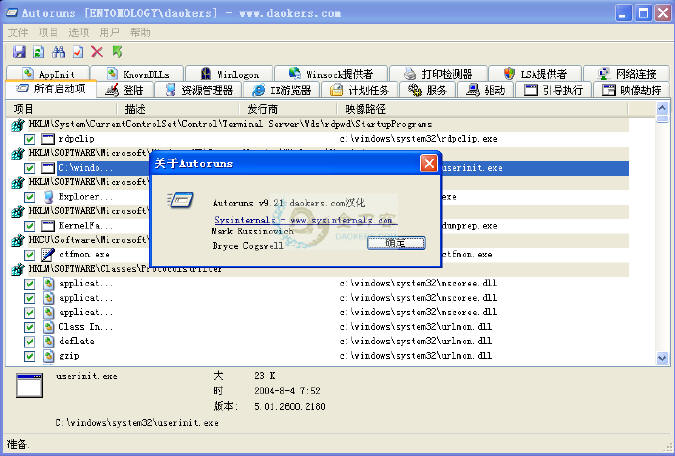Screen dimensions: 675x456
Task: Close the 关于Autoruns dialog
Action: click(429, 164)
